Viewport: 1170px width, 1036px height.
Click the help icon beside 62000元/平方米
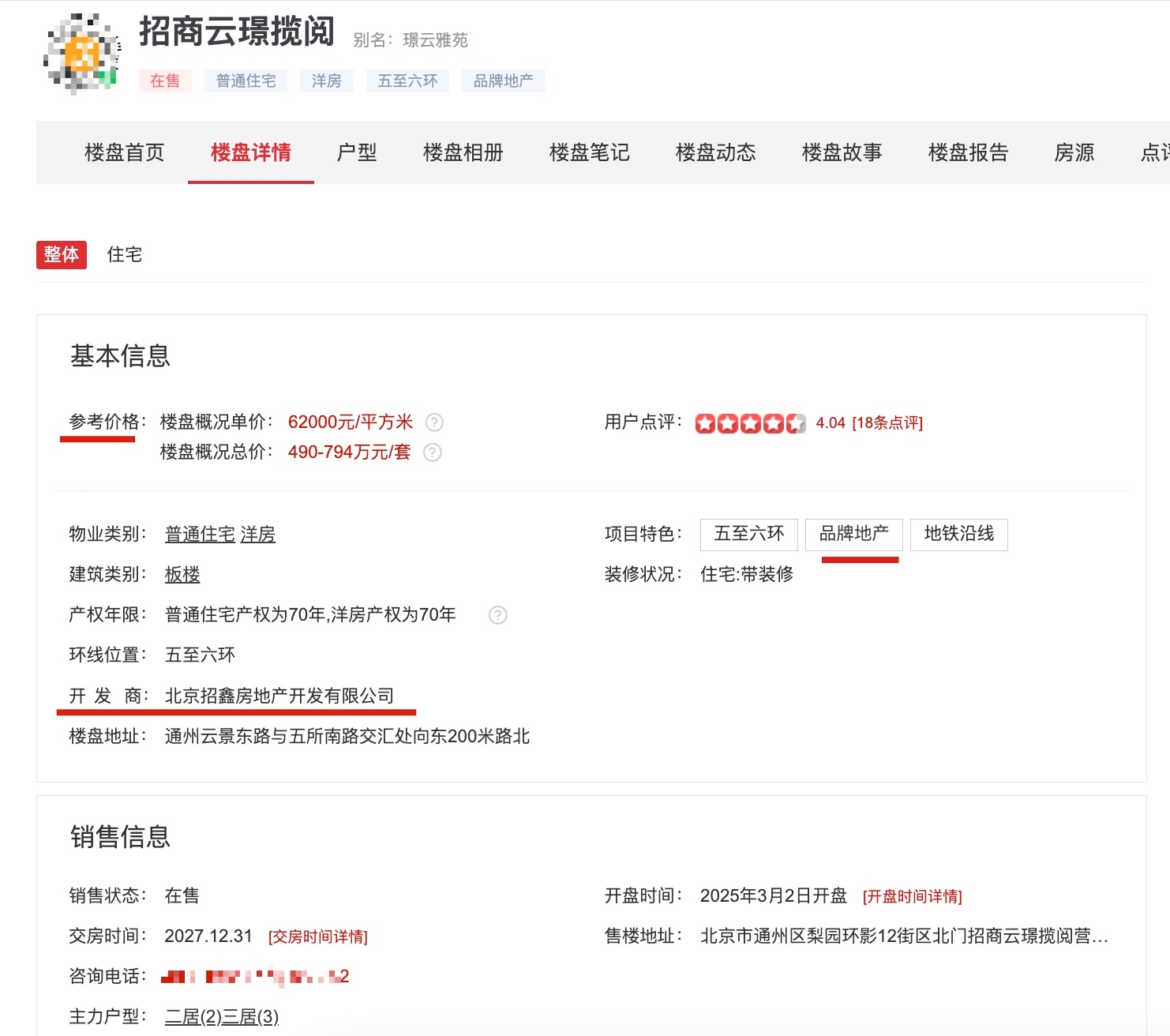coord(434,422)
